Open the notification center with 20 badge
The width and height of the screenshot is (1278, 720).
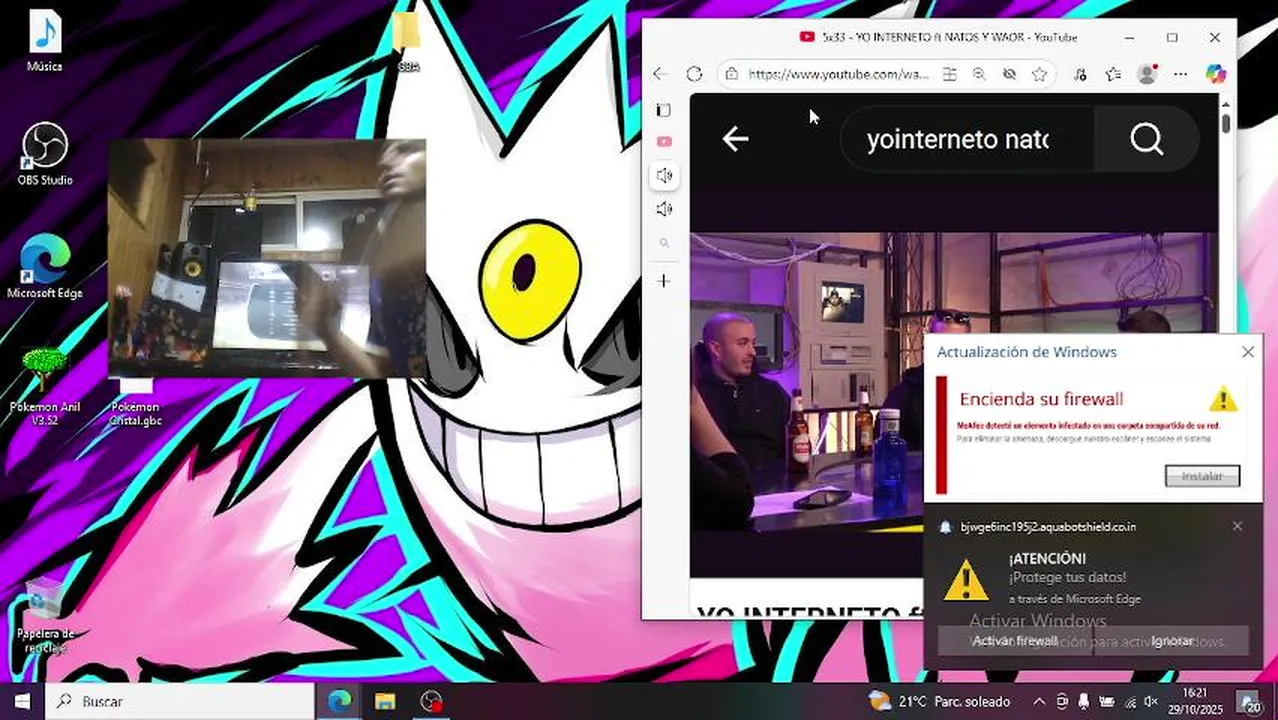(x=1249, y=701)
